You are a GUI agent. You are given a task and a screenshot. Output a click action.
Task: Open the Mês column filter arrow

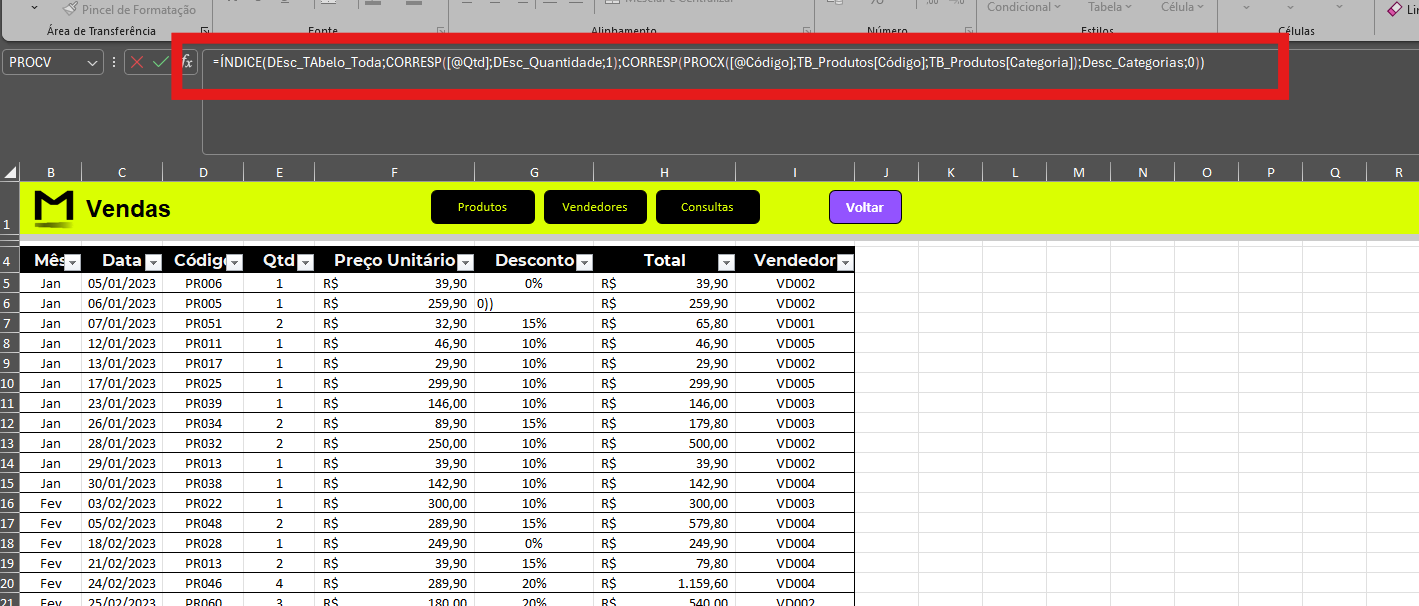tap(72, 262)
